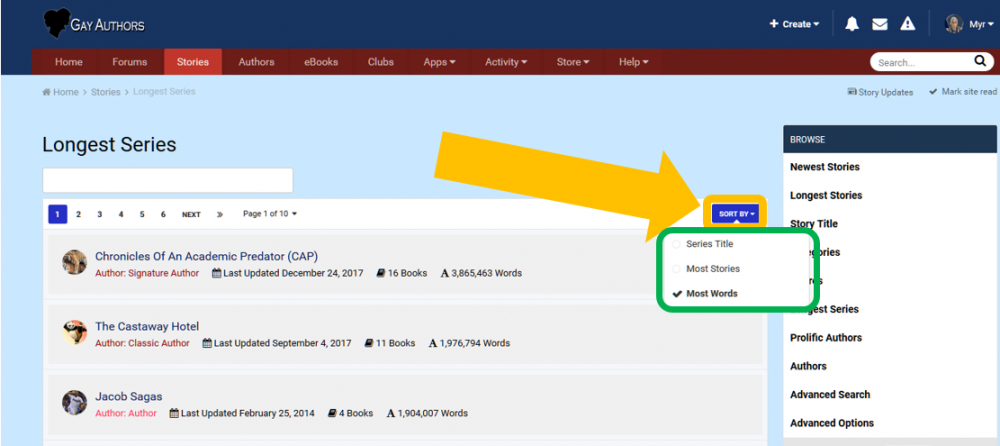Expand the Myr account menu
The height and width of the screenshot is (446, 1000).
point(982,24)
